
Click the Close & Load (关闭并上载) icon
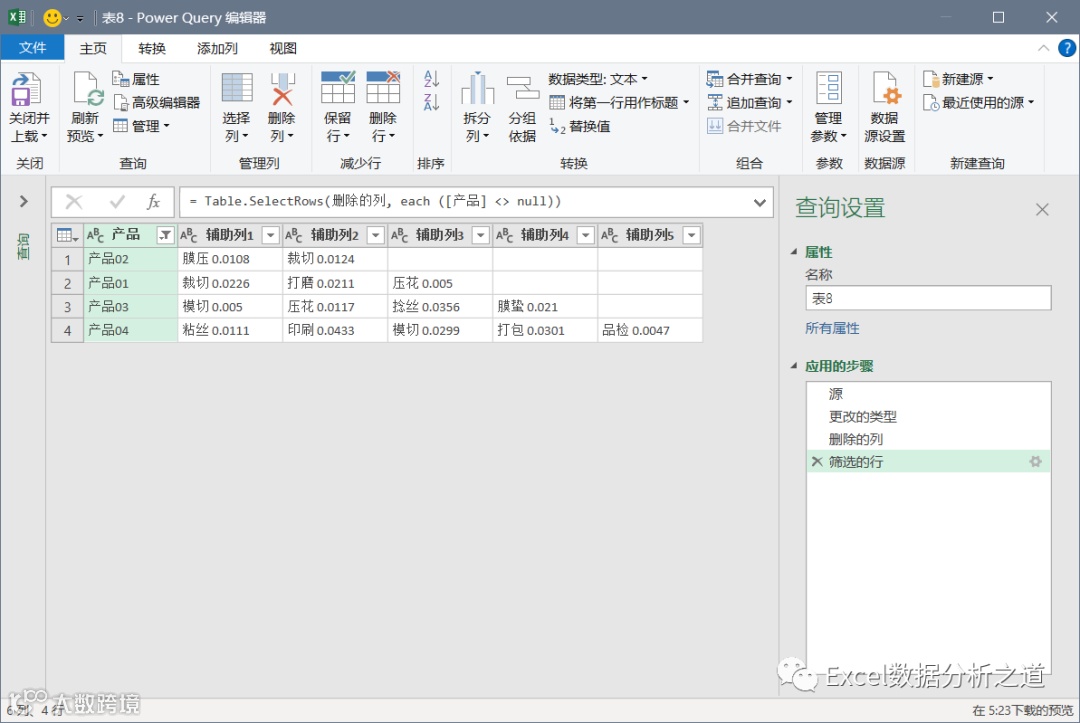click(27, 90)
